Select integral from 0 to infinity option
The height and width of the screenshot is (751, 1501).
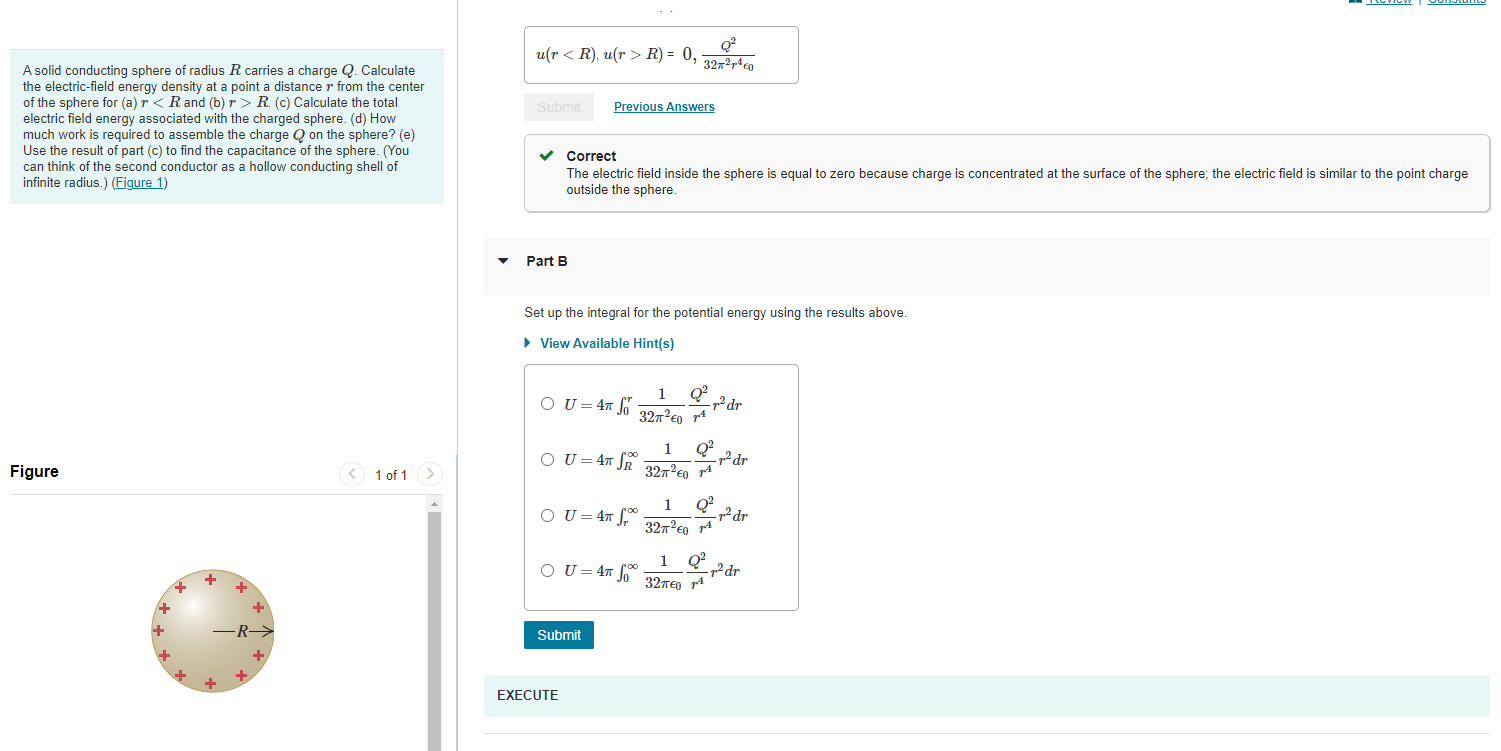[547, 571]
